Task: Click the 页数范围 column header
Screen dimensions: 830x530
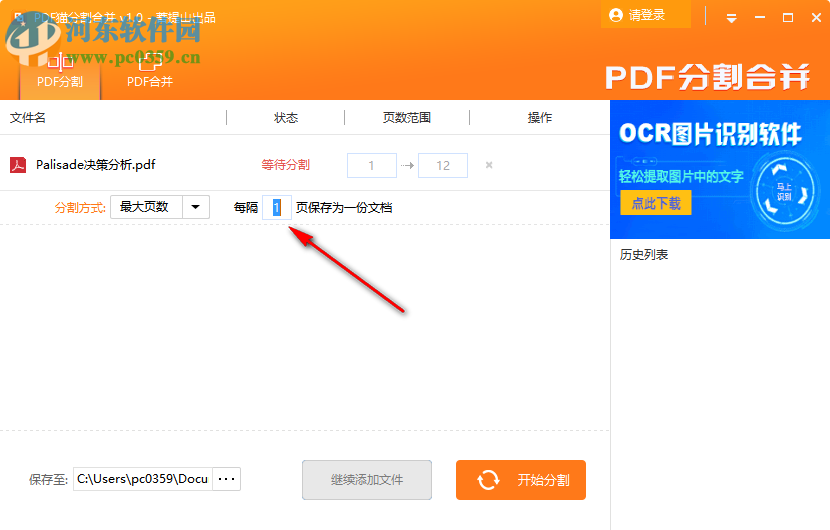Action: [x=407, y=118]
